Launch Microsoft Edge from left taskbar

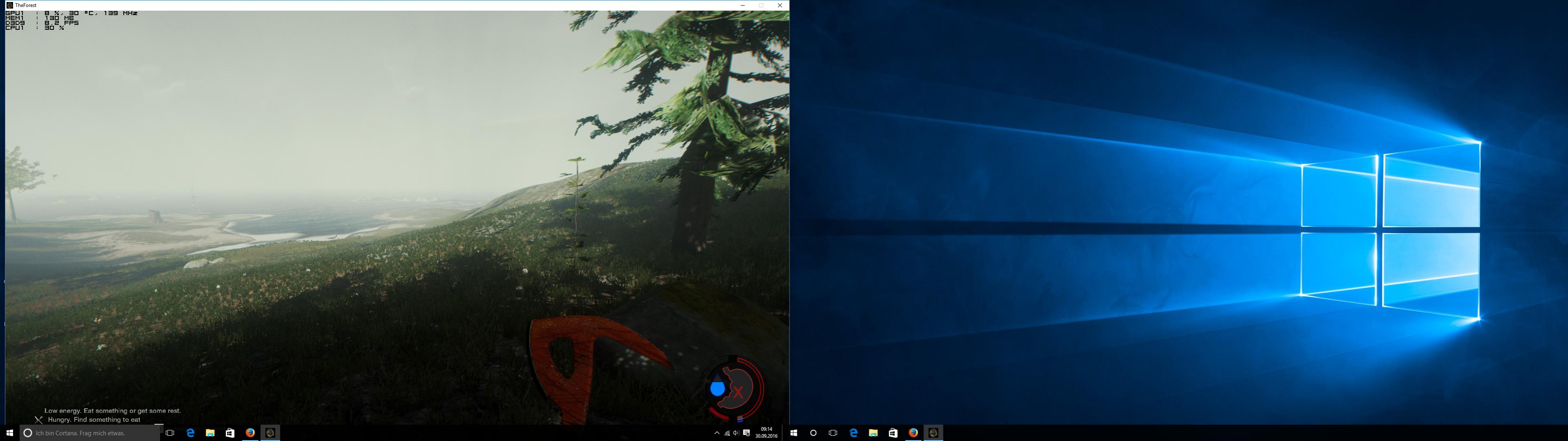click(190, 433)
